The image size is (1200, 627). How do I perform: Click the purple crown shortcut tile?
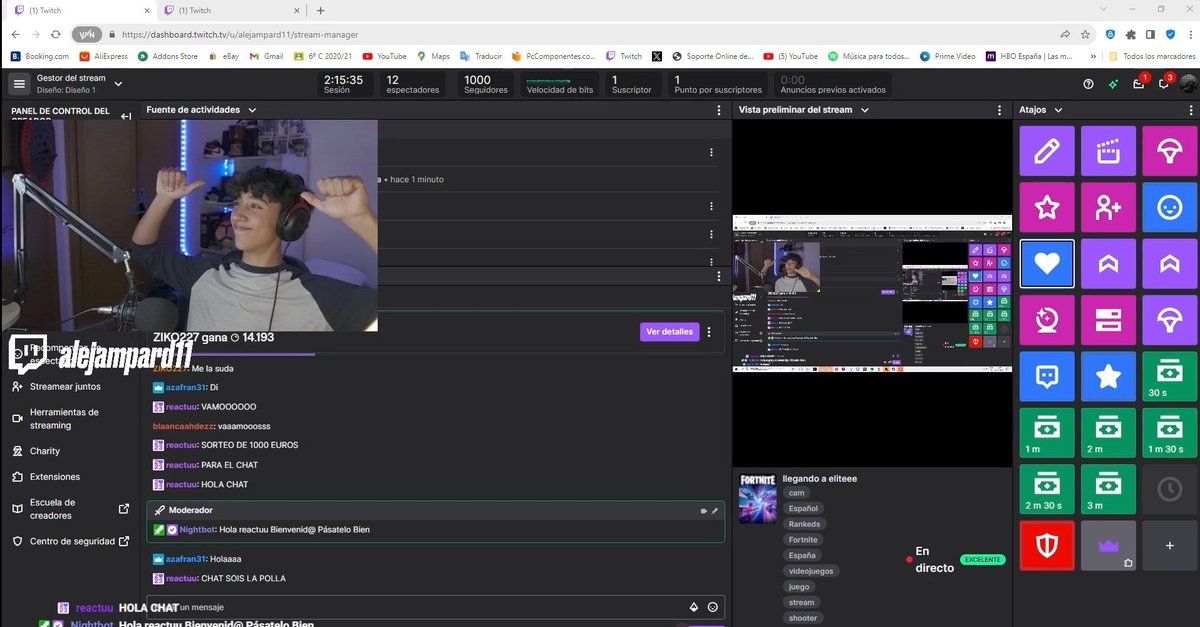tap(1108, 546)
